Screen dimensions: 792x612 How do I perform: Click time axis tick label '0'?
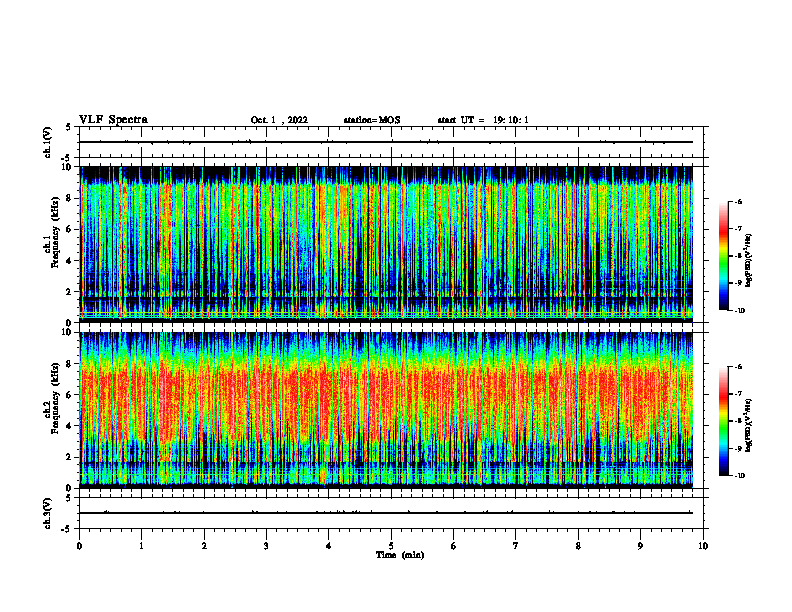[79, 546]
